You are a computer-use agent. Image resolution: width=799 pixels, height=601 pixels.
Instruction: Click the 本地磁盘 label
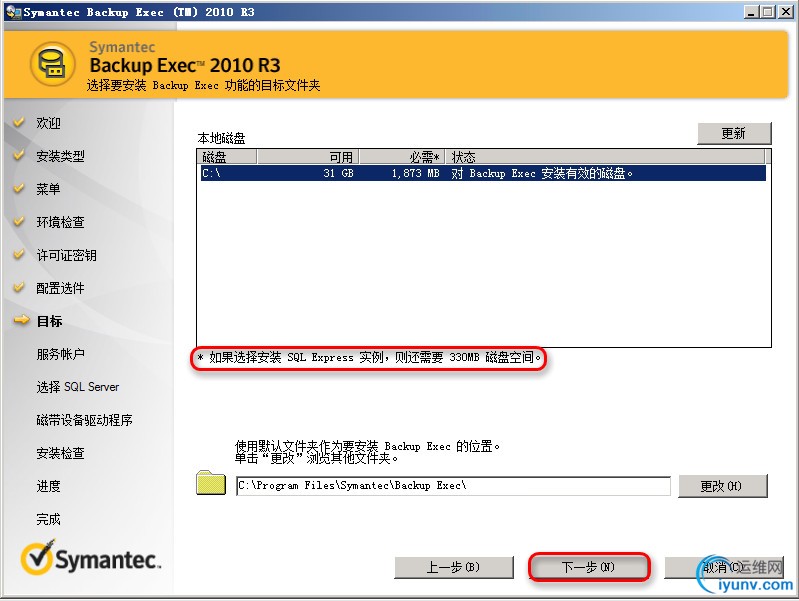(x=221, y=138)
